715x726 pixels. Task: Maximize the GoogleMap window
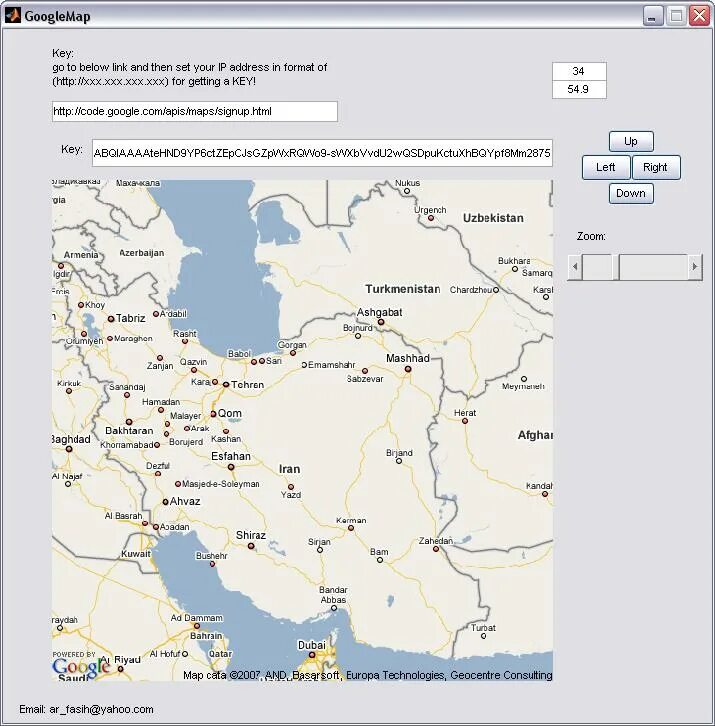point(676,16)
